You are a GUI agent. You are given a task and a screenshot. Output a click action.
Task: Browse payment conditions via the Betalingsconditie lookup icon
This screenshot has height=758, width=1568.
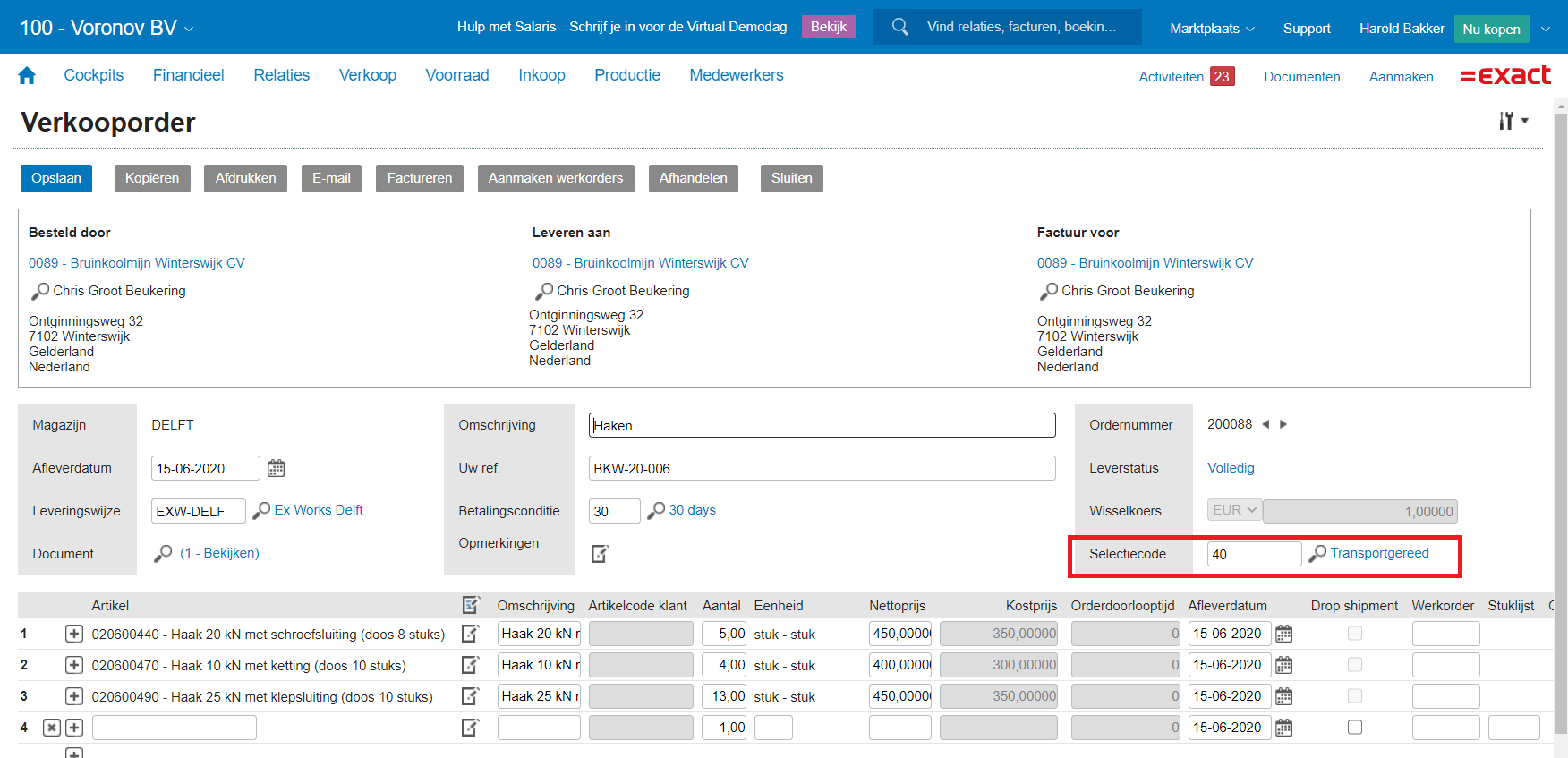tap(656, 510)
